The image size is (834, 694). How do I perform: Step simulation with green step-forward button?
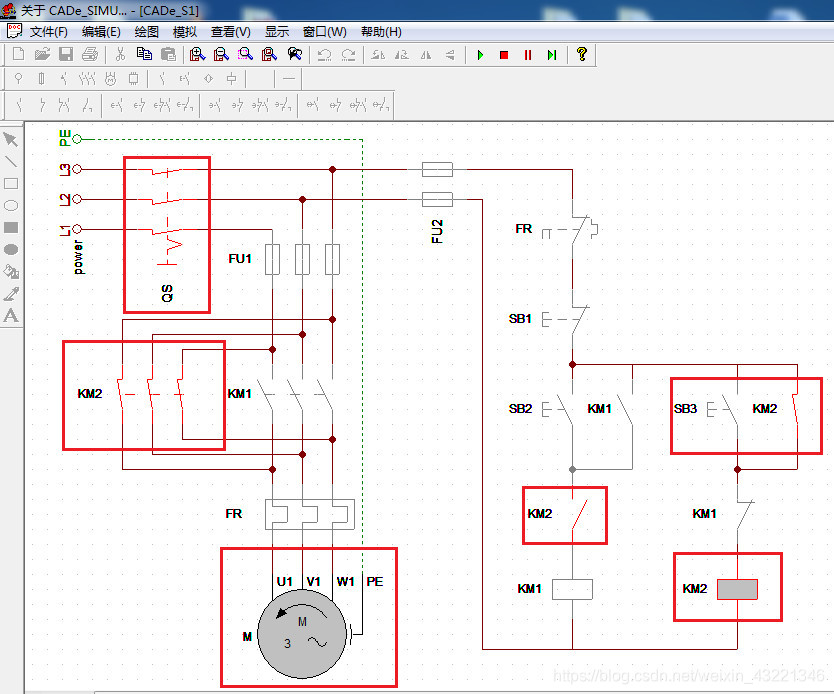pyautogui.click(x=552, y=55)
